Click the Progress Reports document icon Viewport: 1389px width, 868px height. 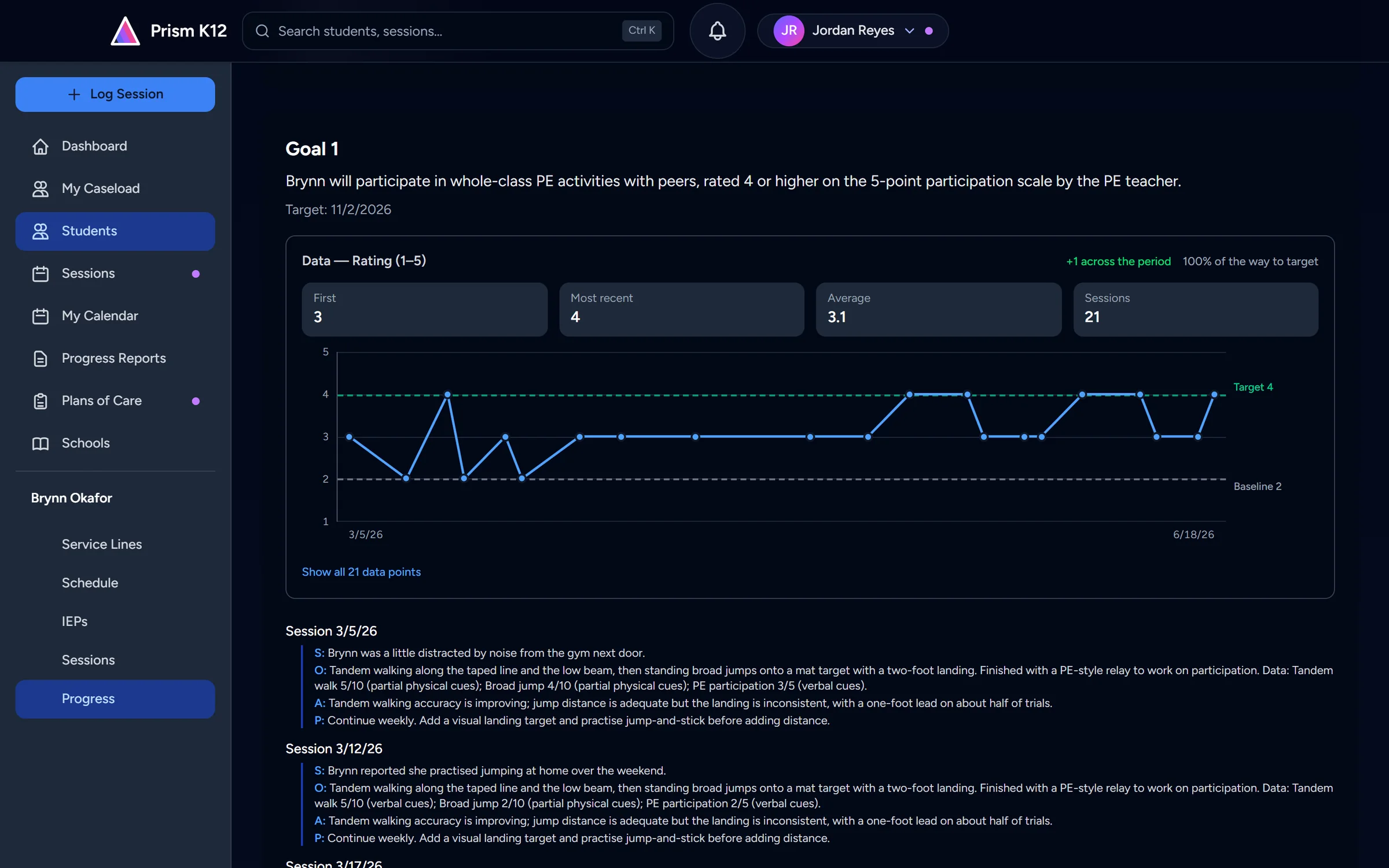pyautogui.click(x=41, y=359)
